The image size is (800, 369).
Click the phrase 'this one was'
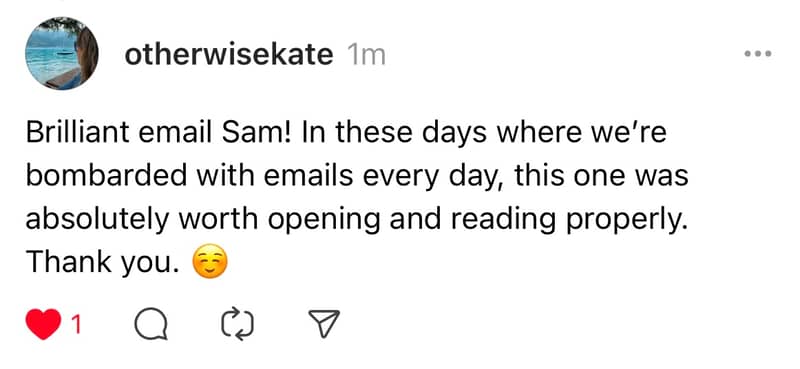(601, 177)
